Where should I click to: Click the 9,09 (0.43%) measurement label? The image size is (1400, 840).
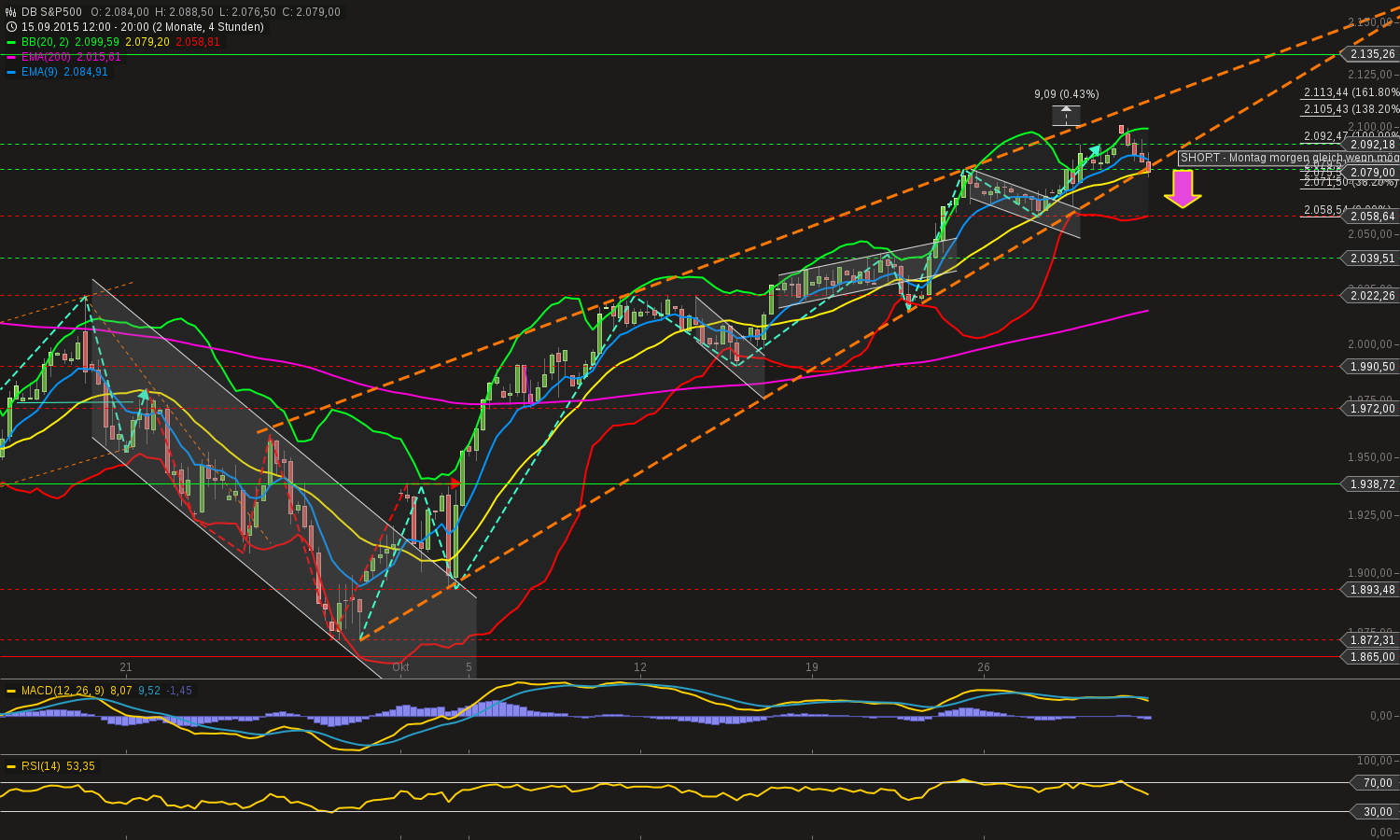1067,94
